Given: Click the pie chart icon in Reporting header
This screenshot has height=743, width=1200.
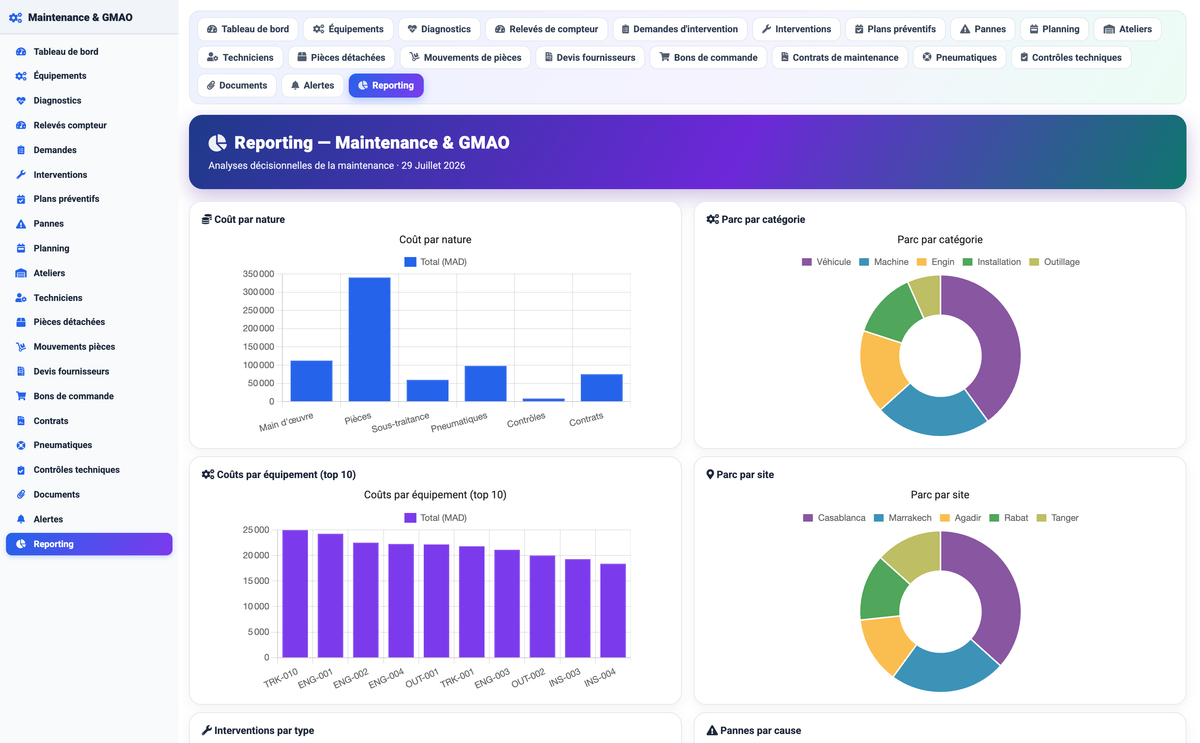Looking at the screenshot, I should pos(218,143).
